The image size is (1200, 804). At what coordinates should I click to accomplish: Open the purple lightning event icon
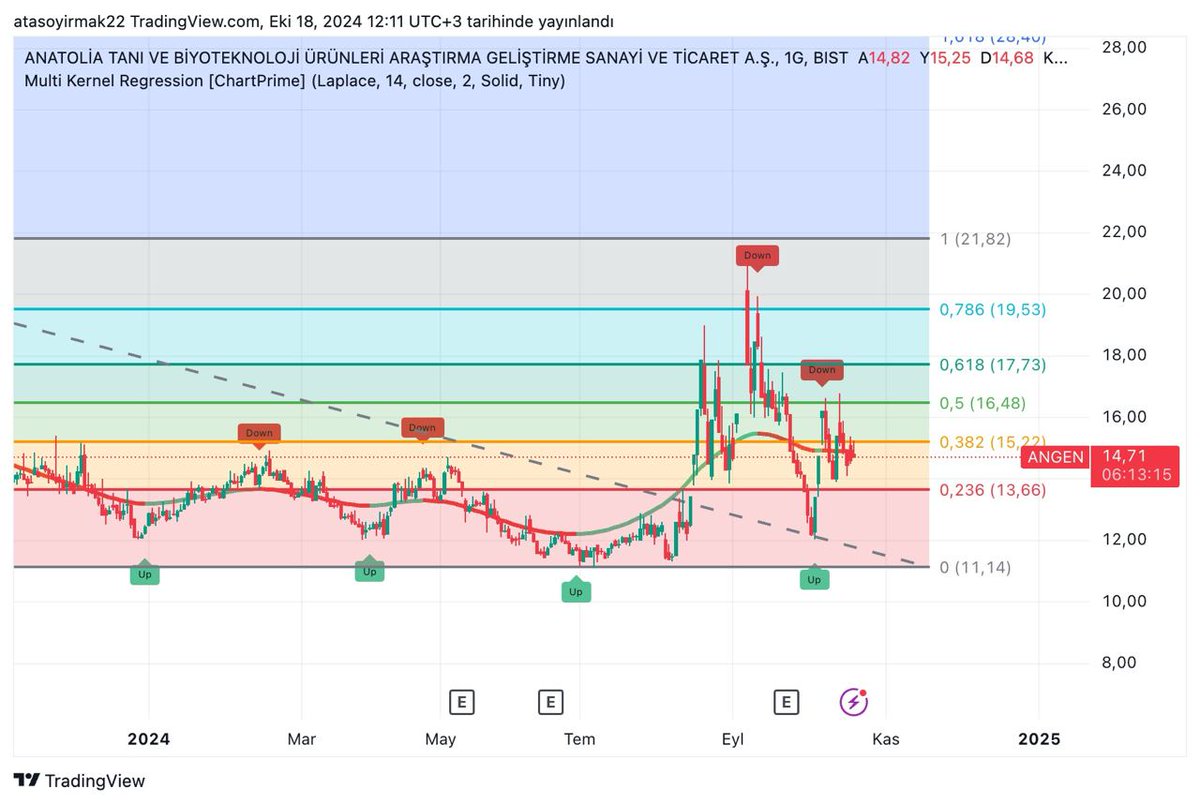(853, 702)
